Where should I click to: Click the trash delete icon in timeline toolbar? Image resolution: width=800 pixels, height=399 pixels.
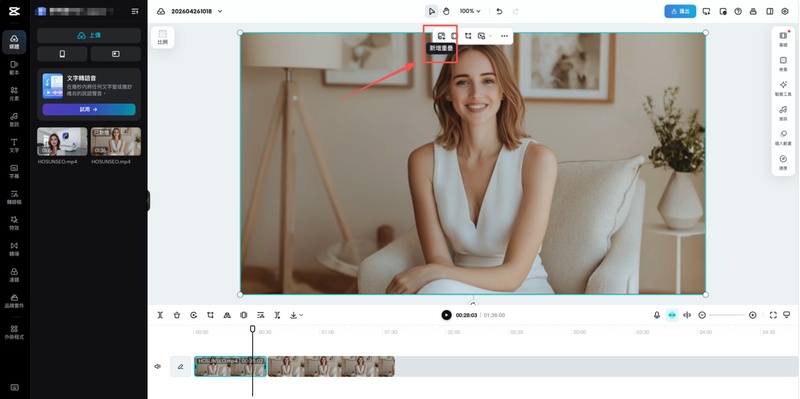[177, 315]
